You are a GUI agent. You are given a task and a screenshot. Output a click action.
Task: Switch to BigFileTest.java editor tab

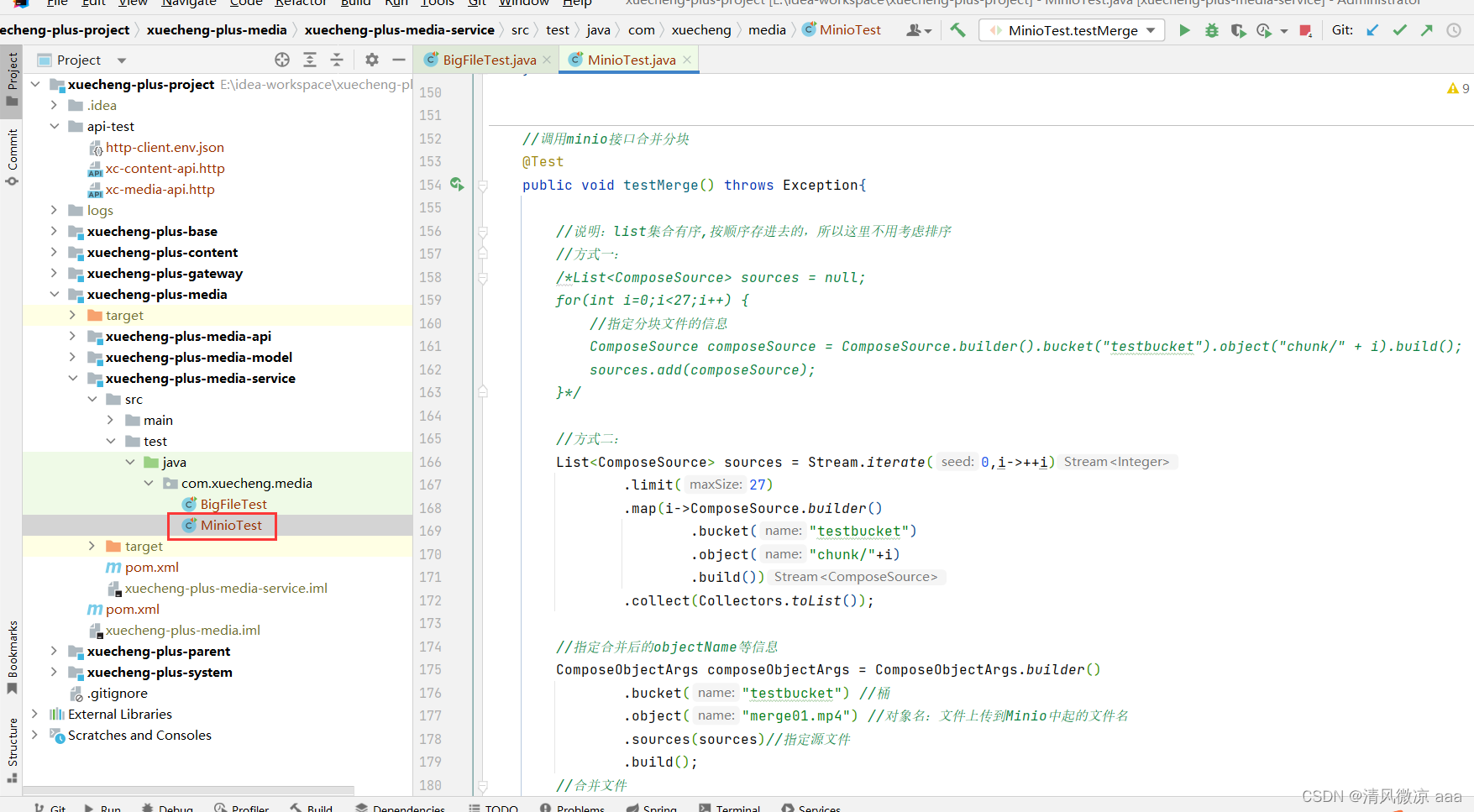489,60
